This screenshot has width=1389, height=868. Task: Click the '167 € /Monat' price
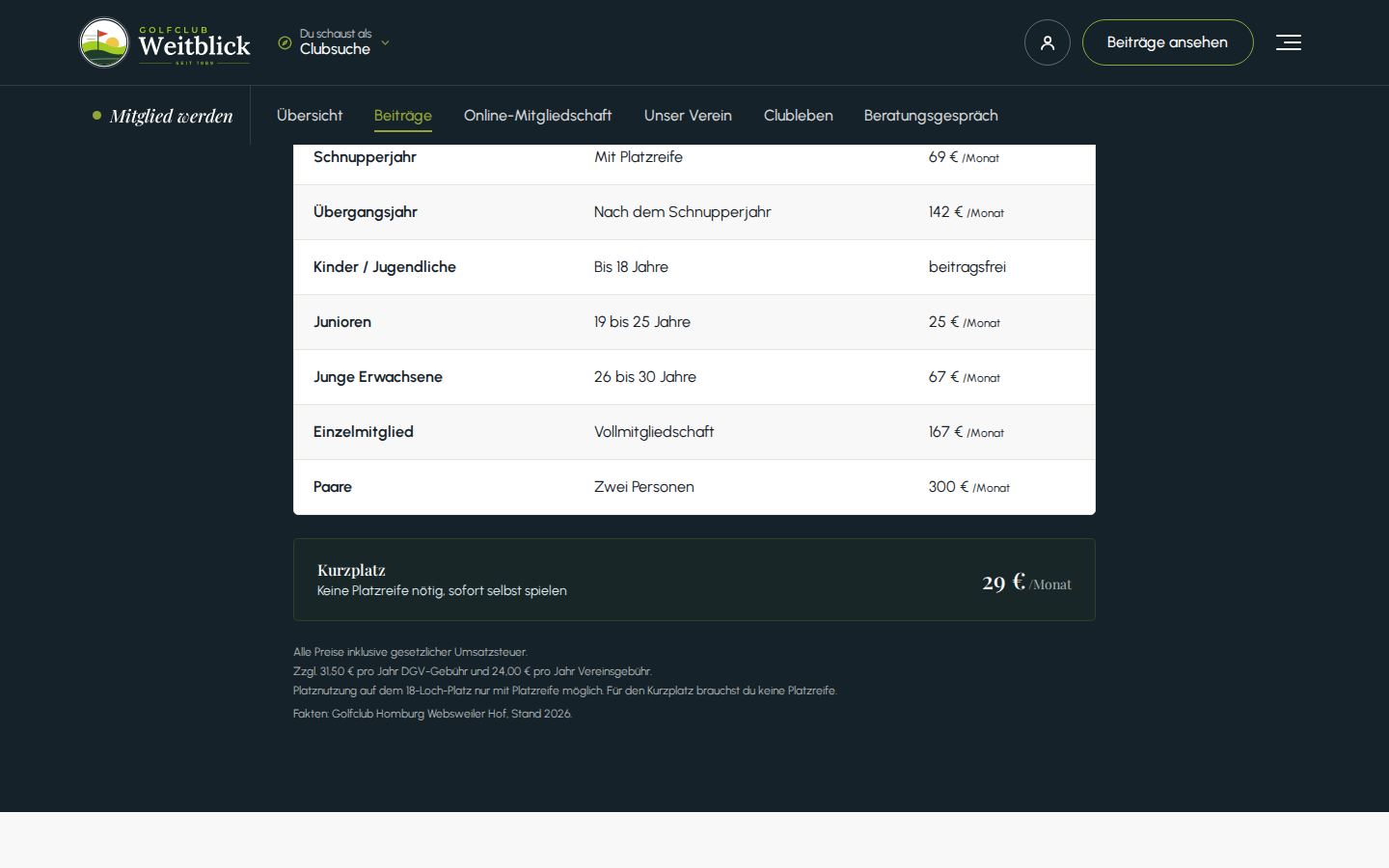967,432
